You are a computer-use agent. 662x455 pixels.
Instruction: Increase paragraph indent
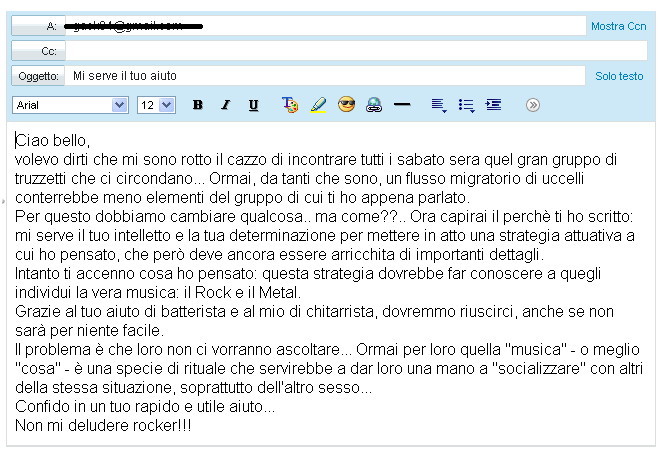(493, 105)
